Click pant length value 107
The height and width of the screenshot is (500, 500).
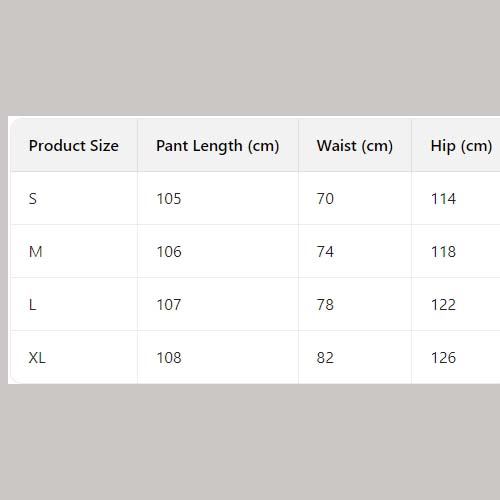point(169,305)
